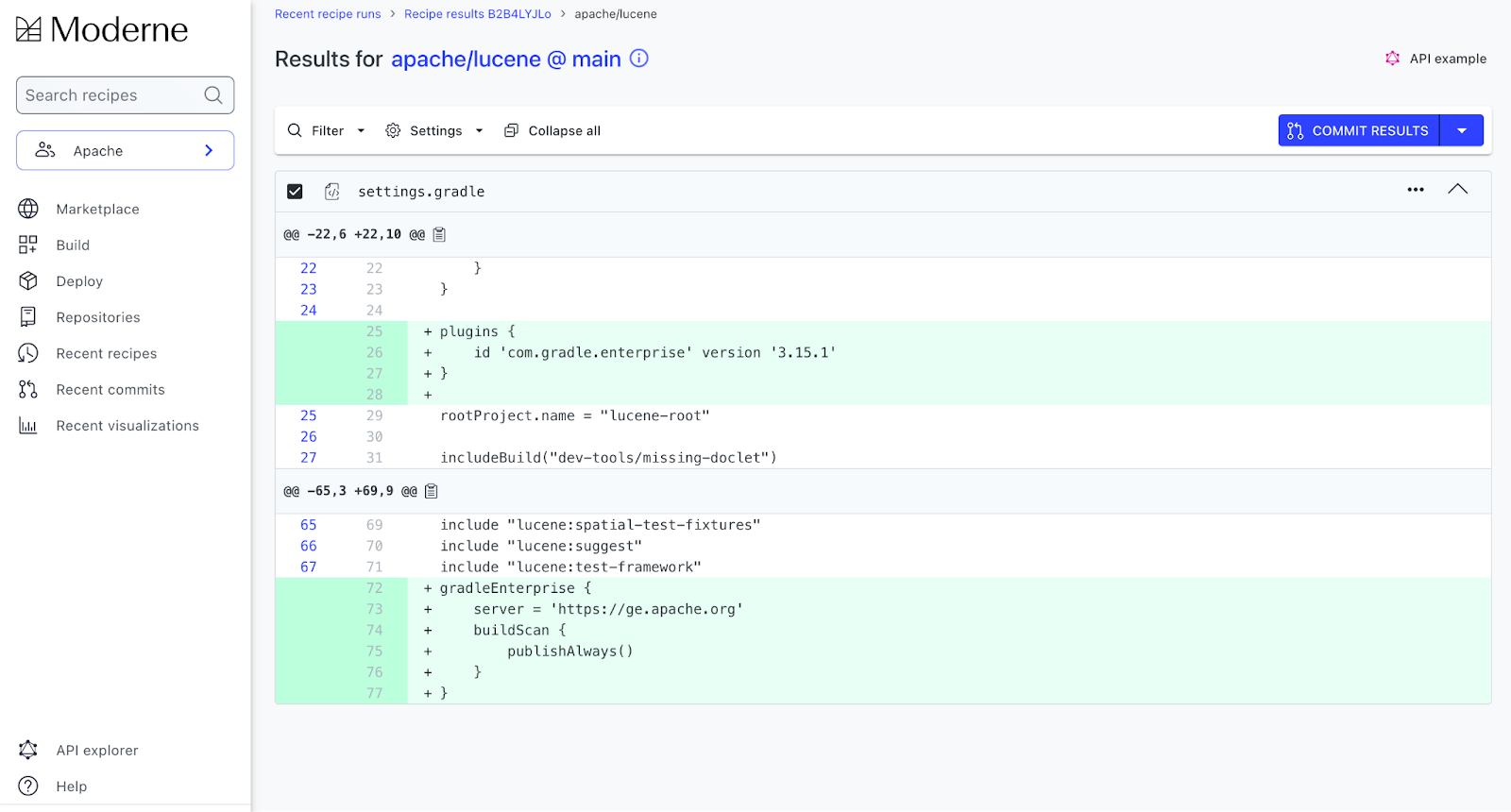This screenshot has width=1511, height=812.
Task: Go to Build page
Action: [x=73, y=245]
